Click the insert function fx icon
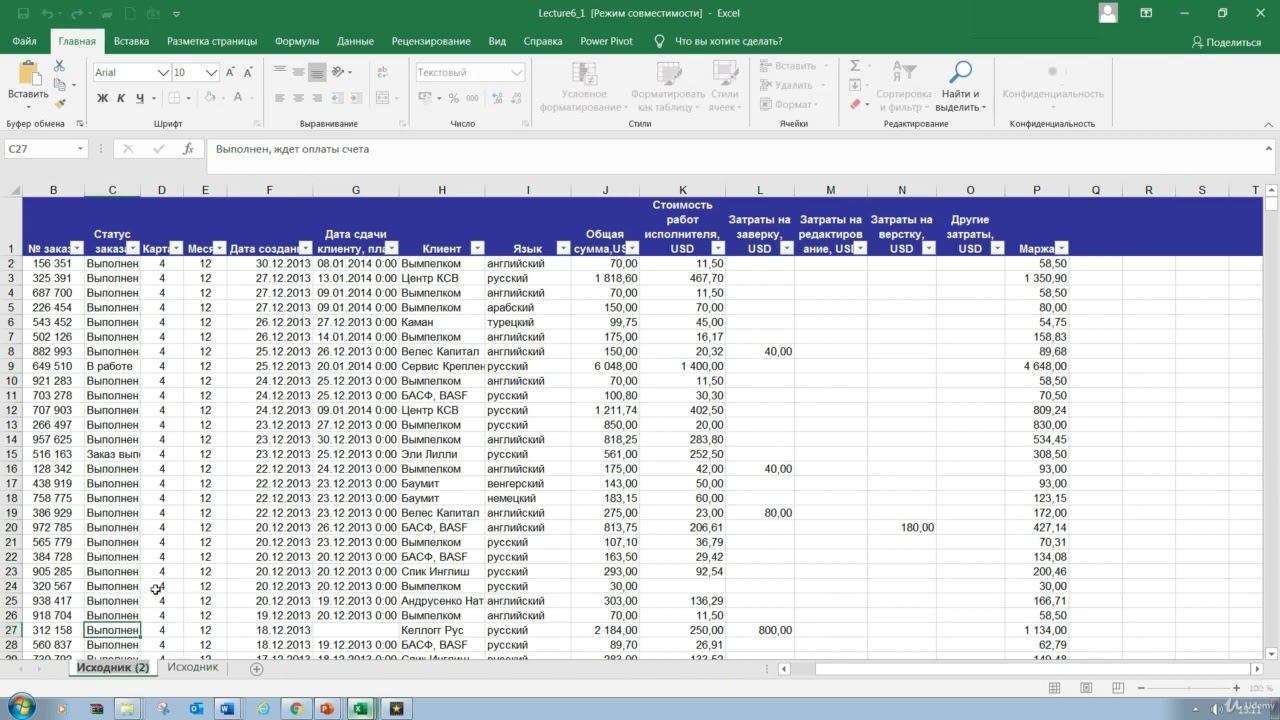Image resolution: width=1280 pixels, height=720 pixels. tap(188, 149)
